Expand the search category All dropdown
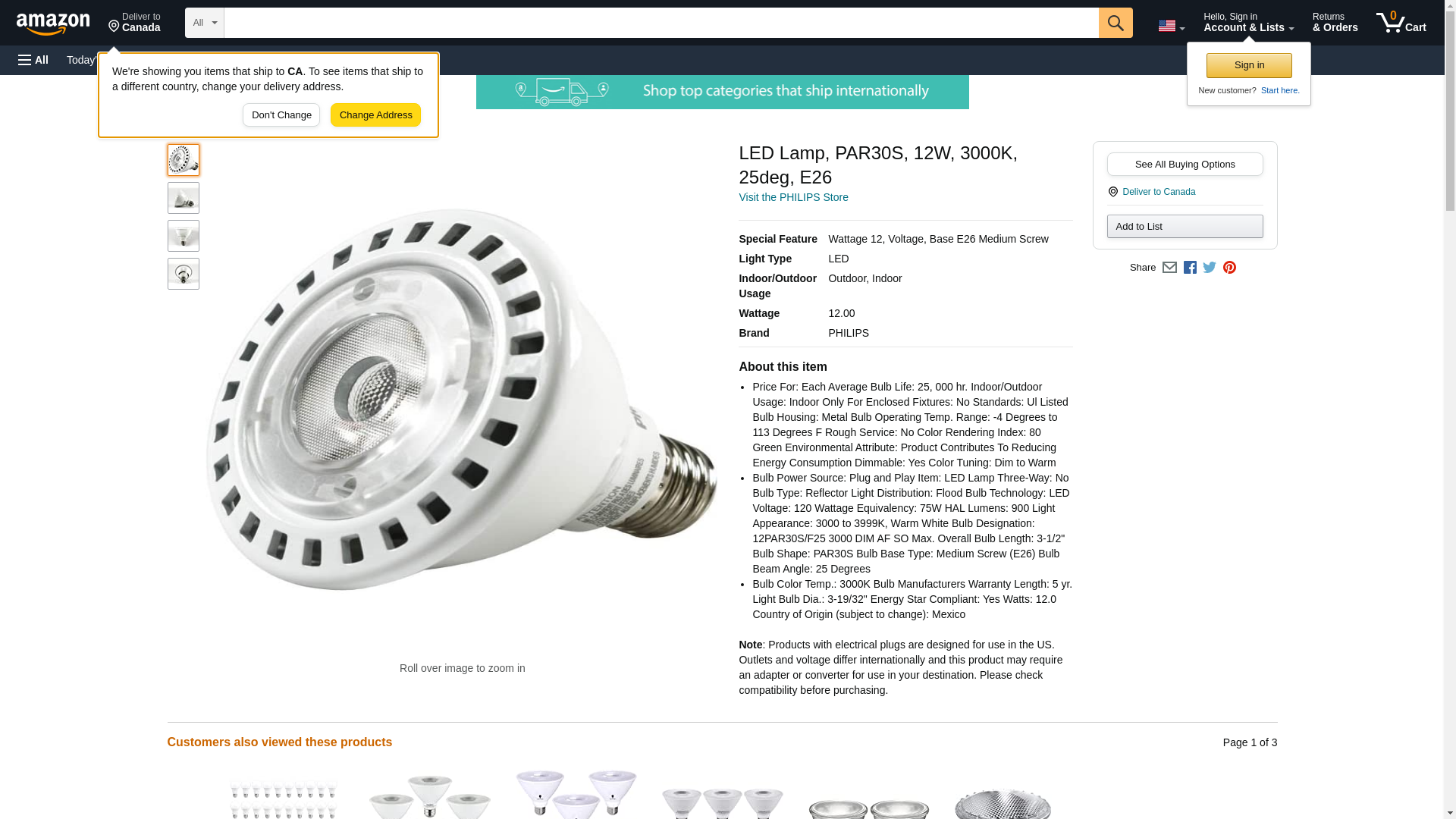Image resolution: width=1456 pixels, height=819 pixels. pos(205,23)
